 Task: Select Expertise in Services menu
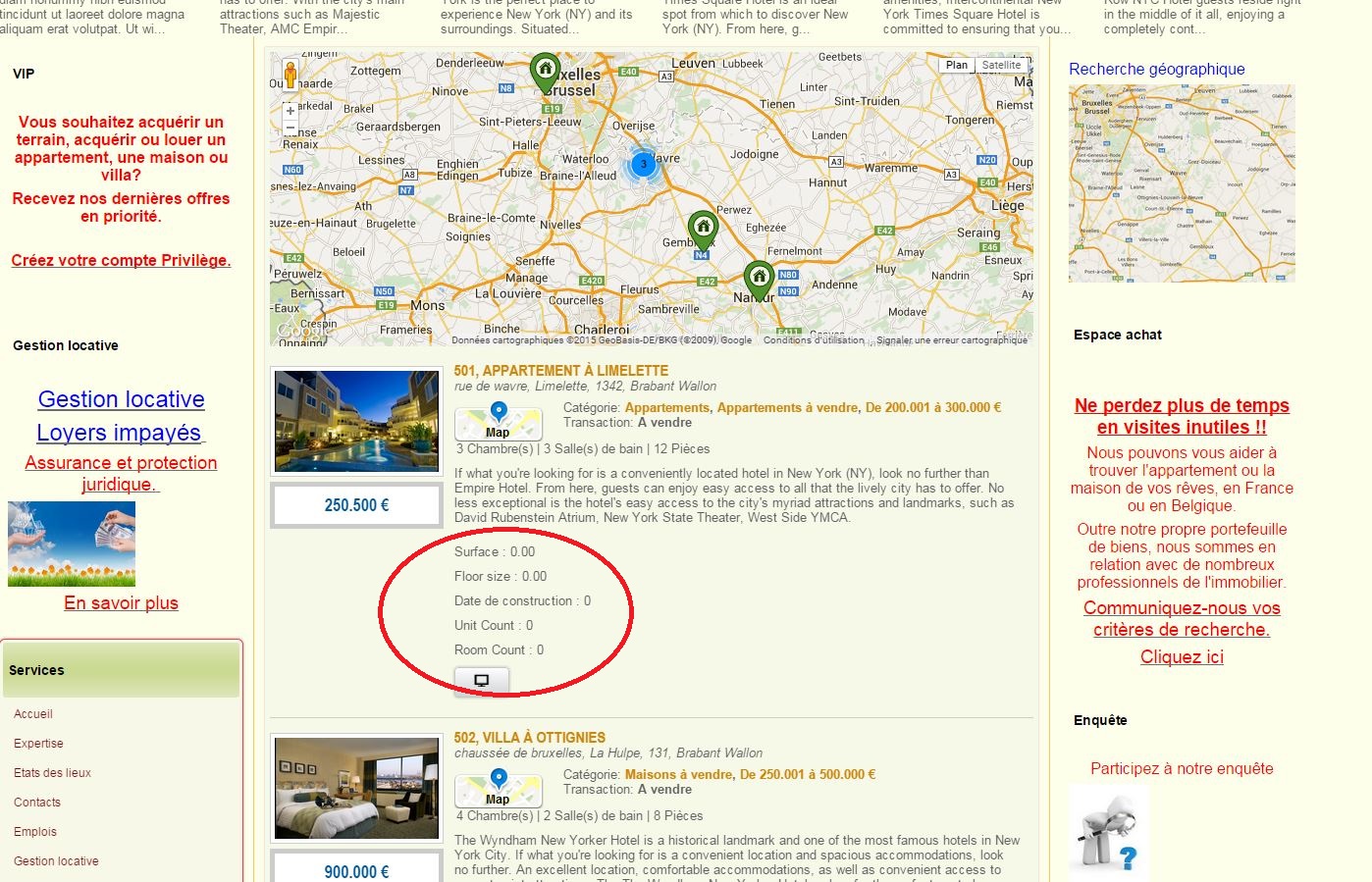[x=38, y=744]
